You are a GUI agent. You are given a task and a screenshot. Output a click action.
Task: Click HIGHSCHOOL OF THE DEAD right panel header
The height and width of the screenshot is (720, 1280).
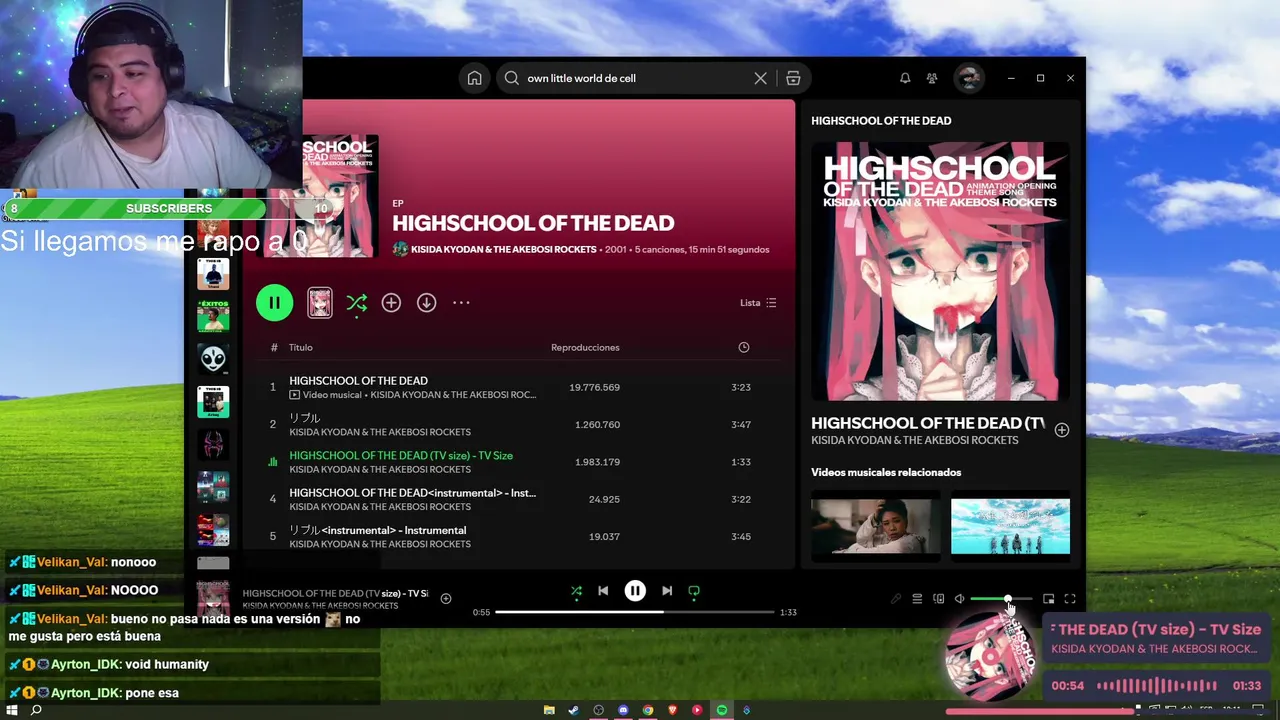pos(881,120)
